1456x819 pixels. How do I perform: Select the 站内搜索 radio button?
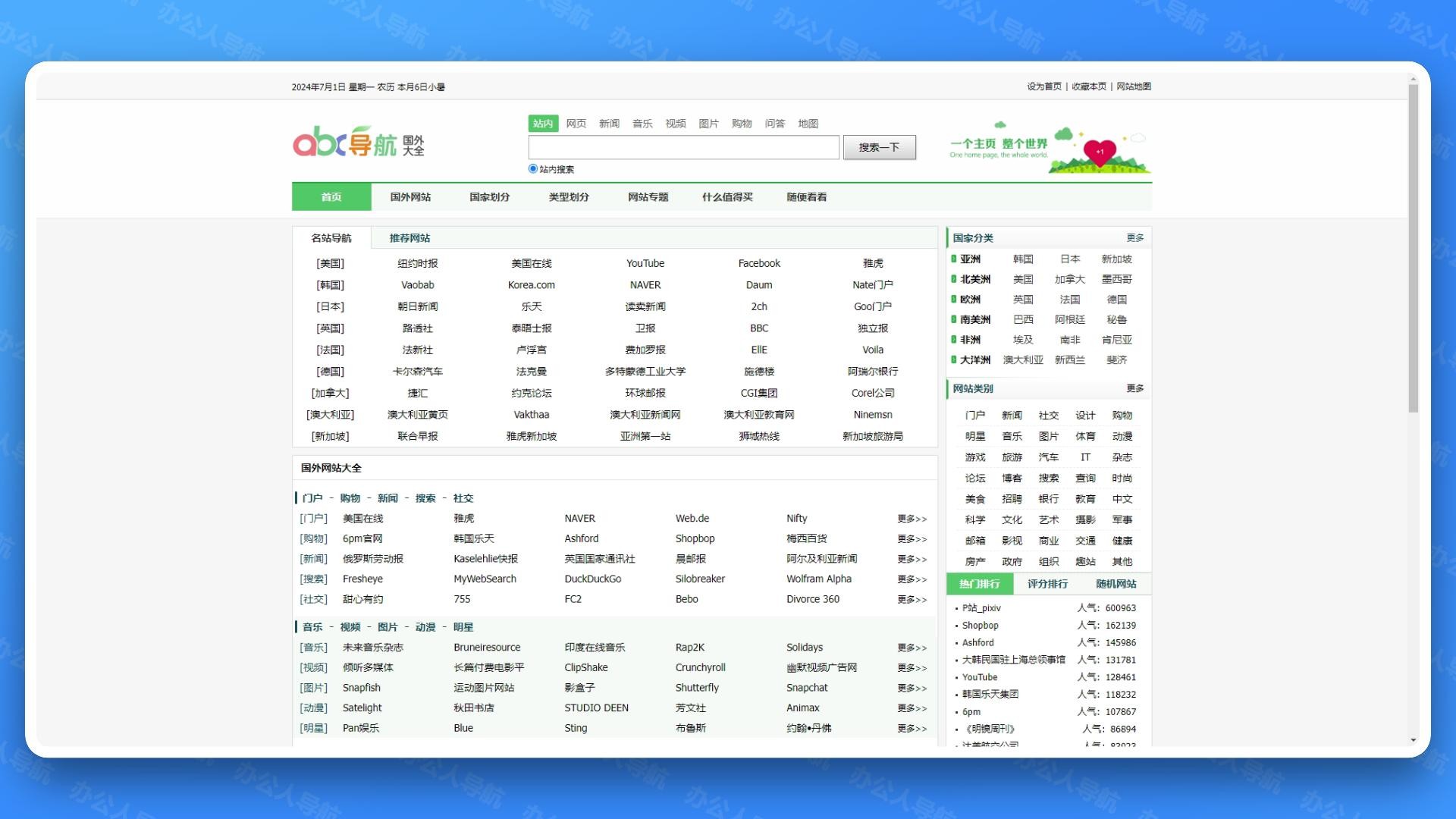(x=533, y=169)
